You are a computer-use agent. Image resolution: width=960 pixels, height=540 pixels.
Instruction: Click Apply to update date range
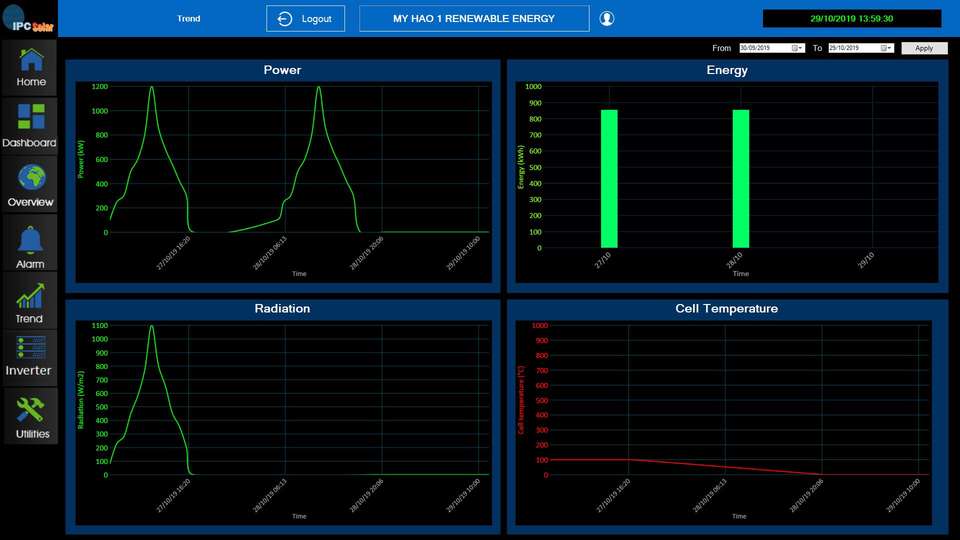tap(924, 48)
